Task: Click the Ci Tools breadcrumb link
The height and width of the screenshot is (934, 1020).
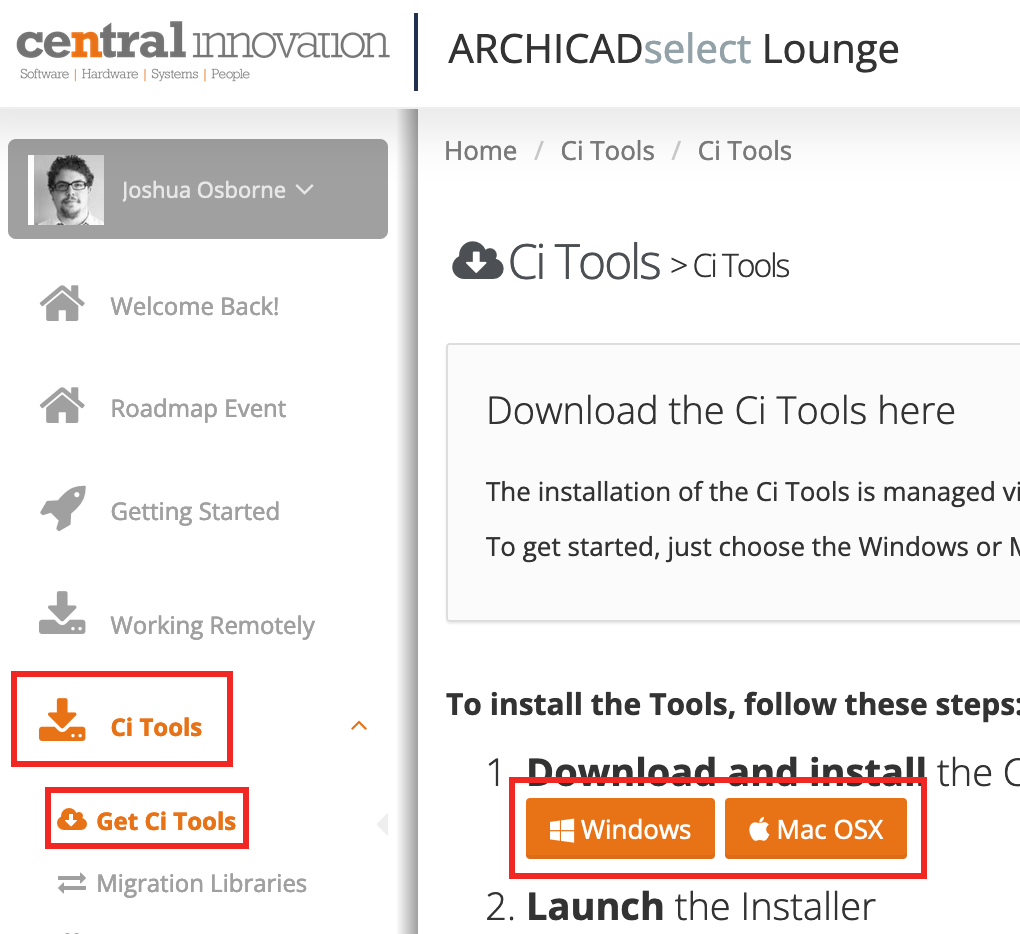Action: click(607, 150)
